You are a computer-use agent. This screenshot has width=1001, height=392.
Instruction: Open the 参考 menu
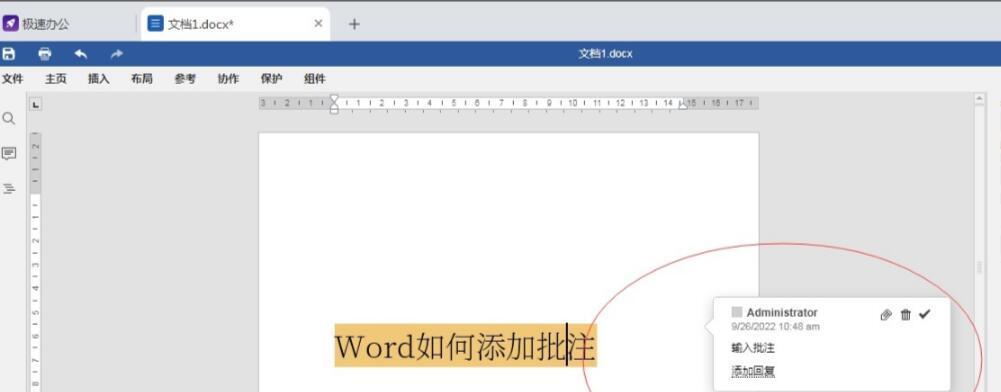pos(185,79)
